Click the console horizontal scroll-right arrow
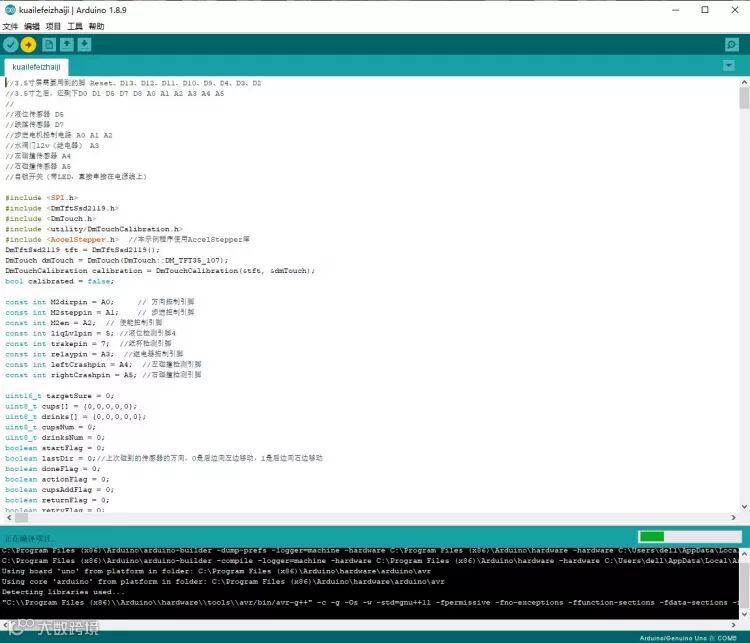Viewport: 750px width, 643px height. point(733,624)
